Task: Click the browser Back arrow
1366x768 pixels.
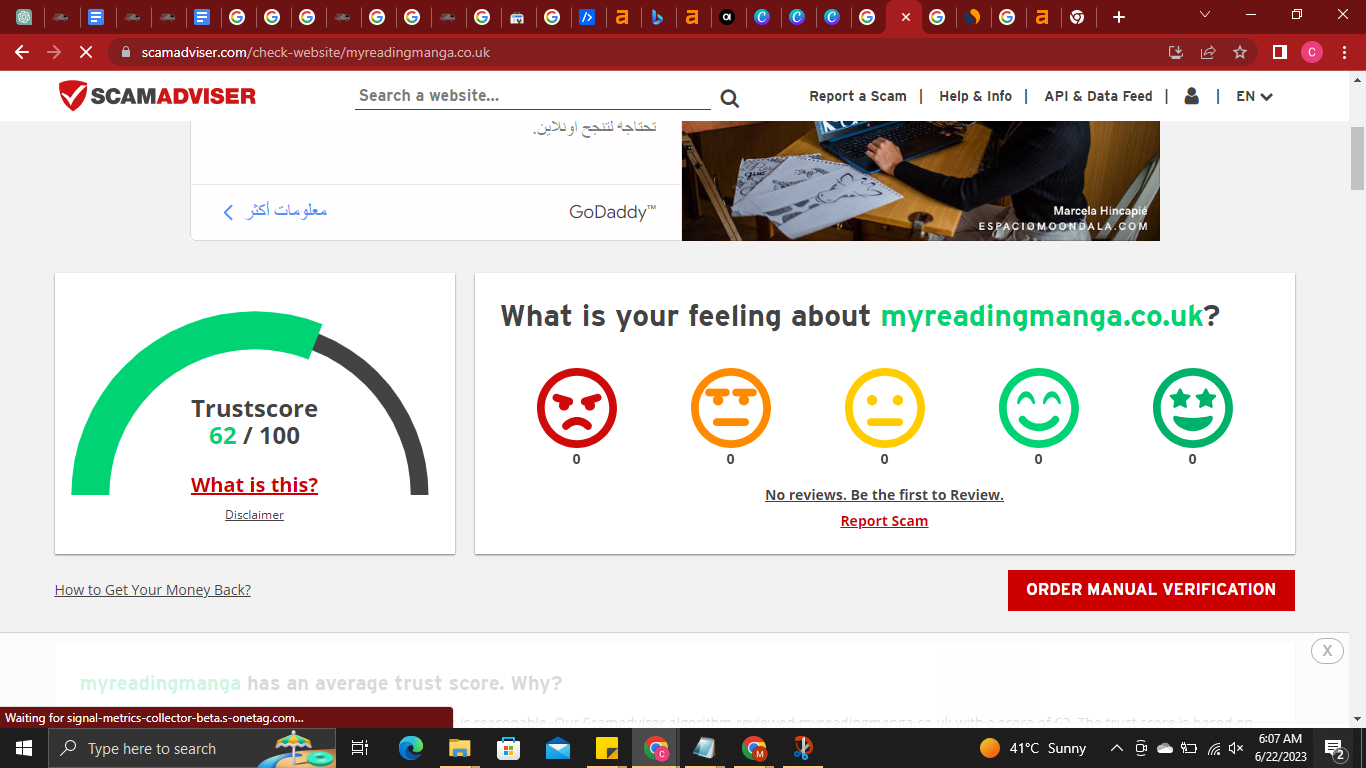Action: pyautogui.click(x=22, y=52)
